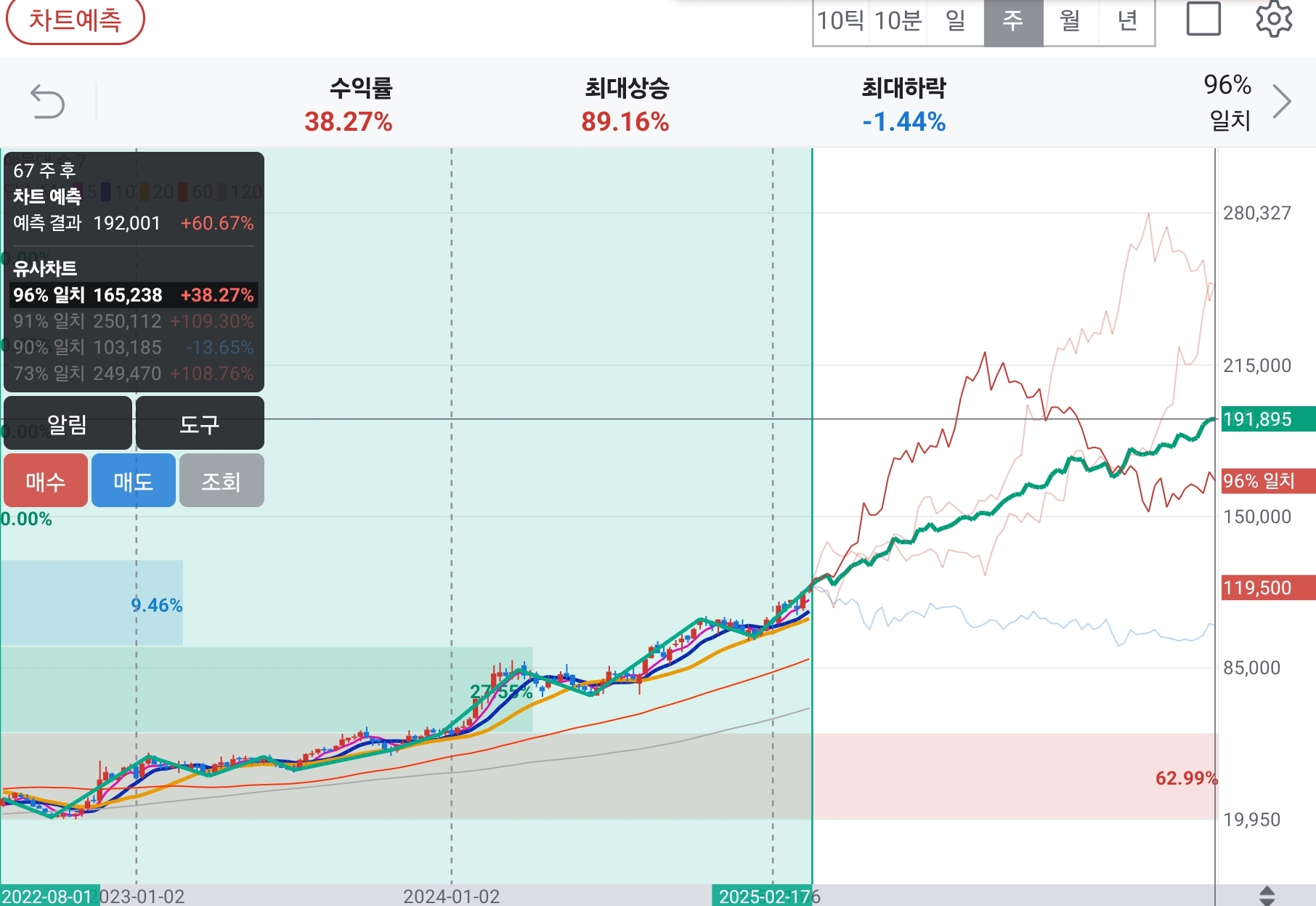This screenshot has height=906, width=1316.
Task: Click the 2022-08-01 start date marker
Action: 49,896
